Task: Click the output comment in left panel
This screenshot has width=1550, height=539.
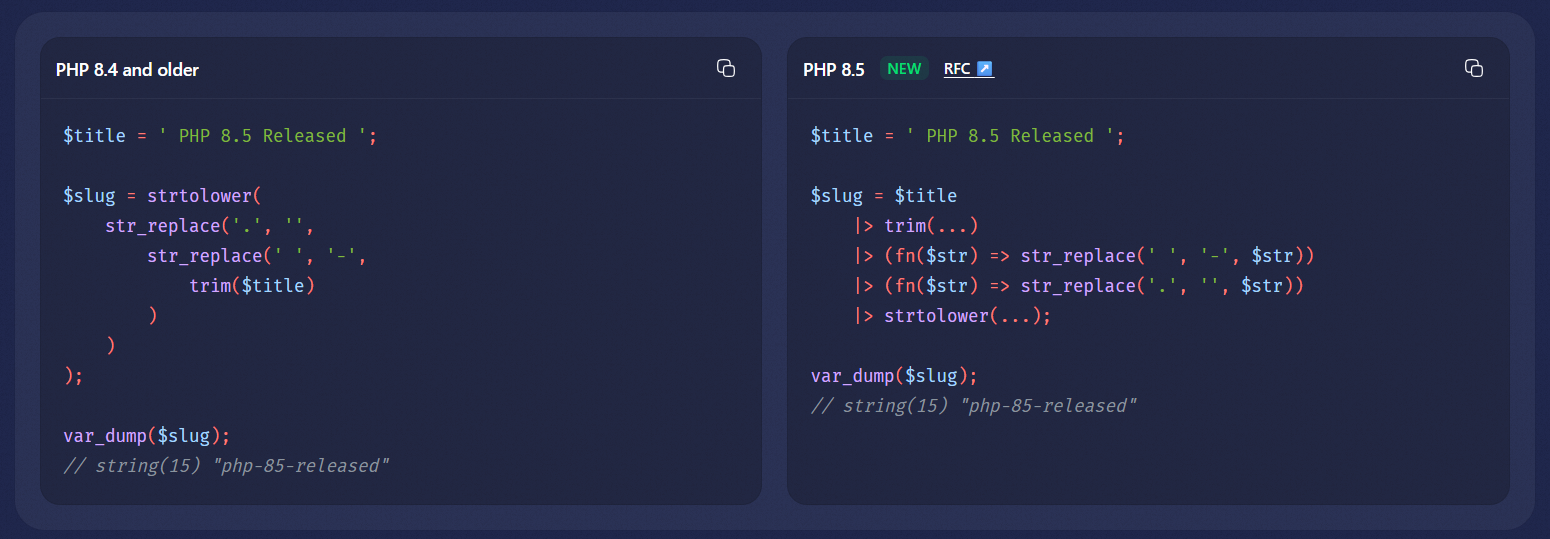Action: pyautogui.click(x=226, y=466)
